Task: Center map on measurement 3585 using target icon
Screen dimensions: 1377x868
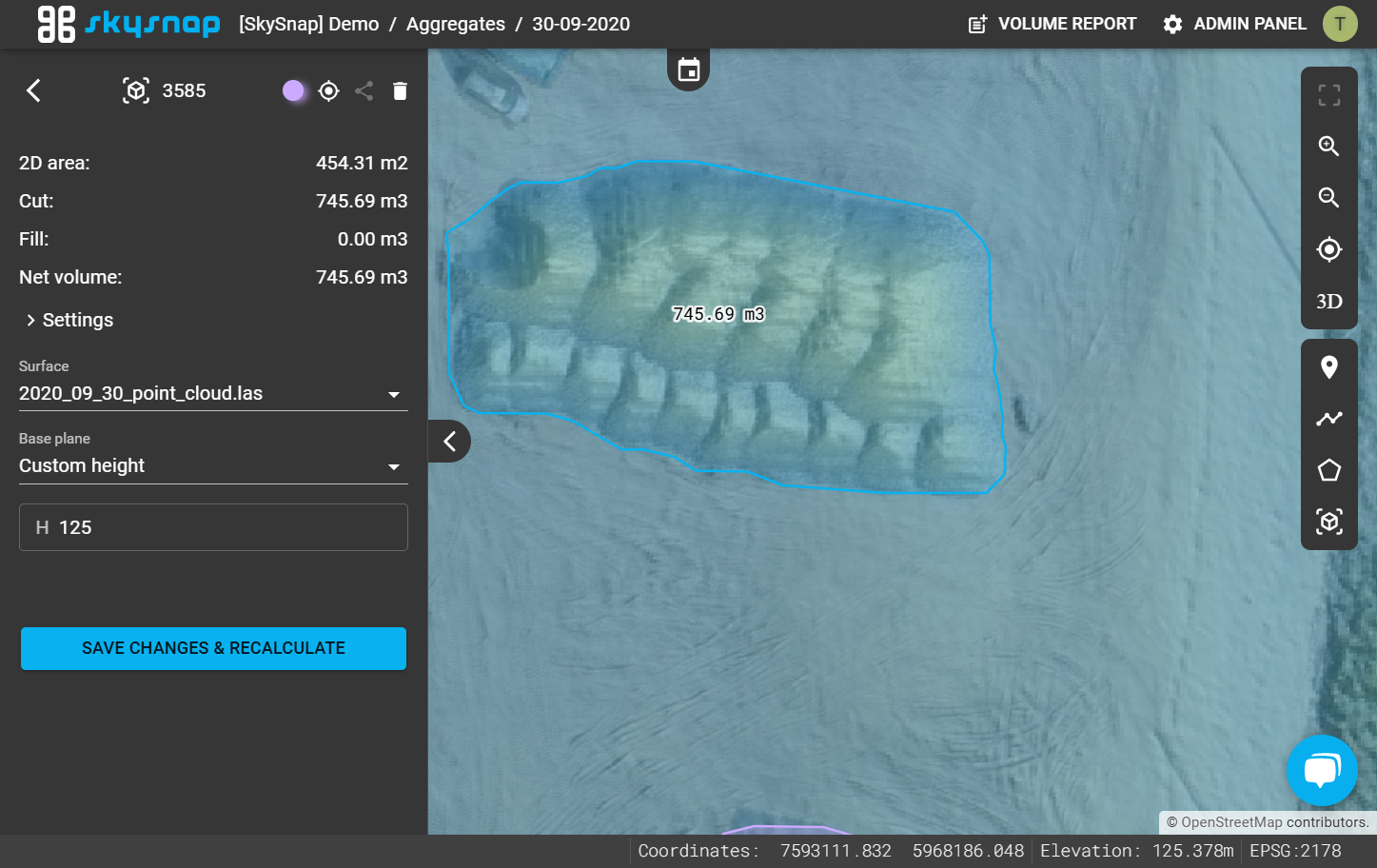Action: [x=329, y=90]
